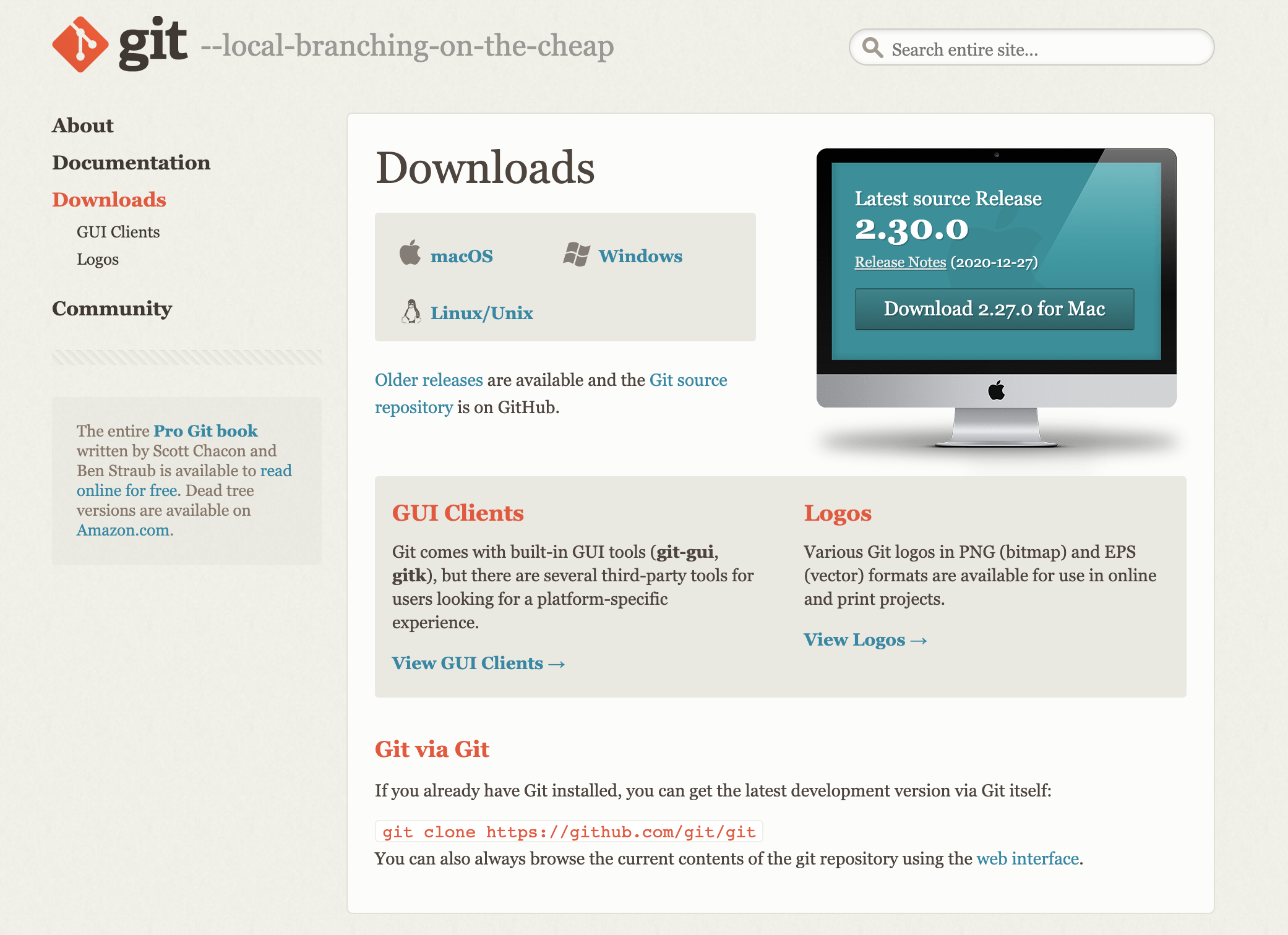Choose the Linux/Unix download link

tap(482, 313)
